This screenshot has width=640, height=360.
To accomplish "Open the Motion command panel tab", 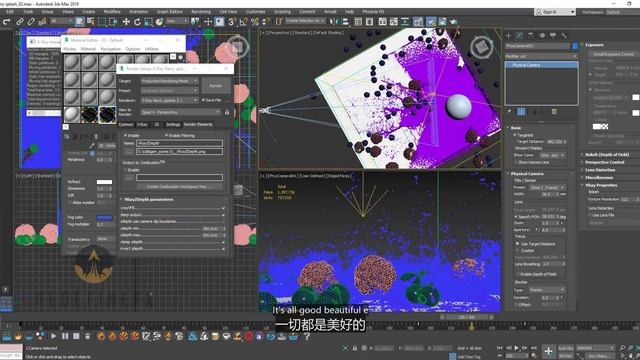I will coord(542,36).
